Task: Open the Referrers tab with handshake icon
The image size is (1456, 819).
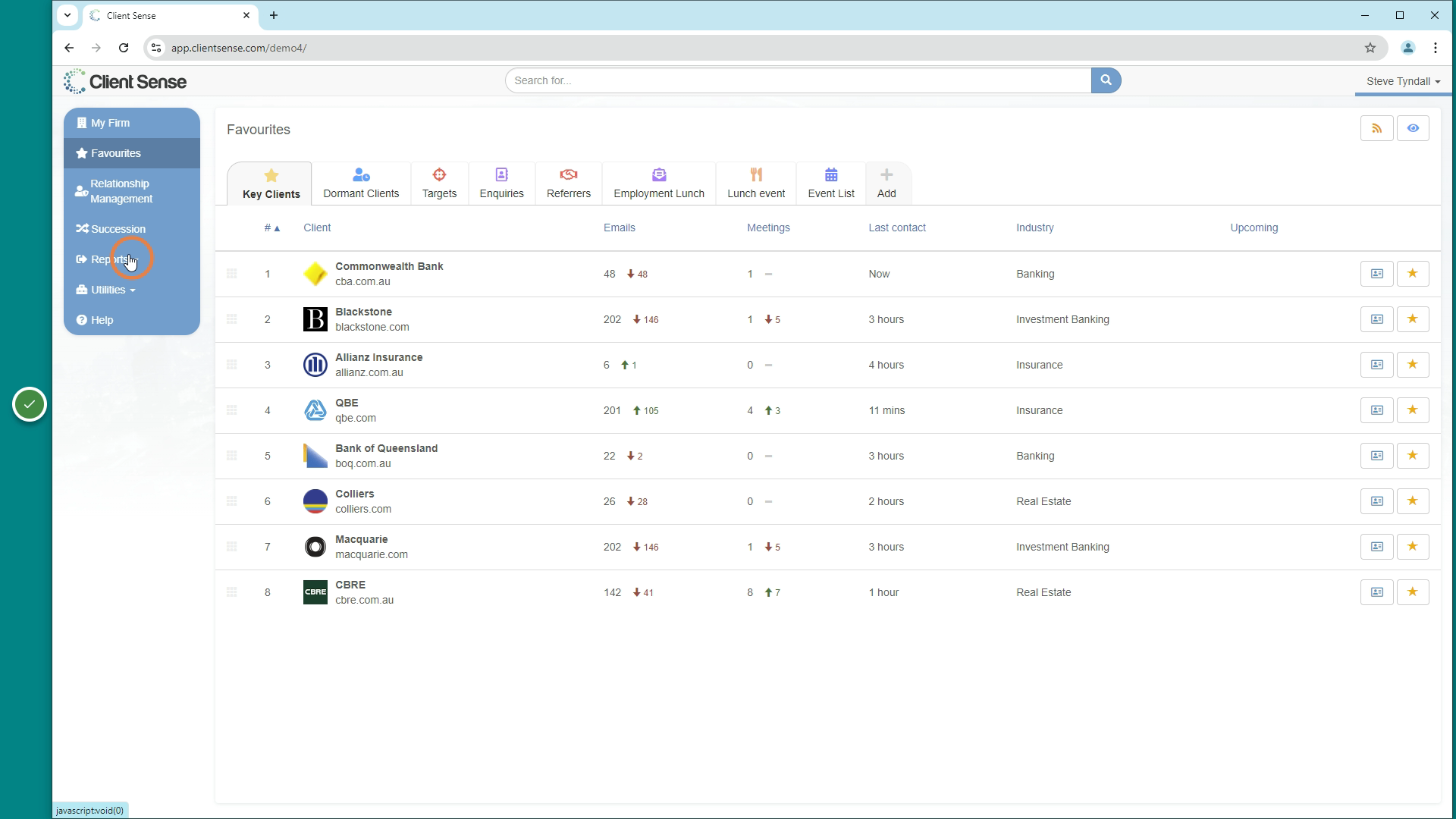Action: point(568,184)
